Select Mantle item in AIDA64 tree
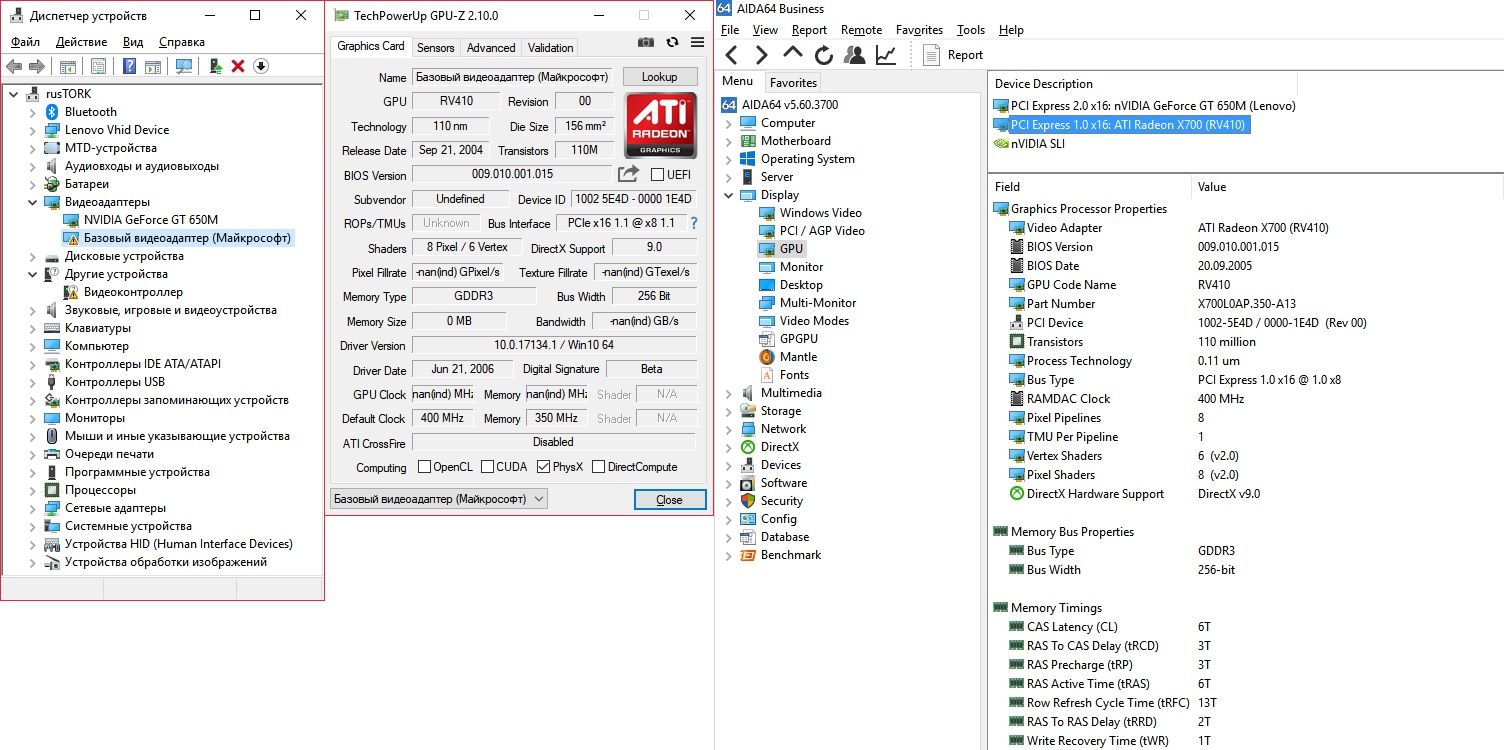 pyautogui.click(x=788, y=357)
